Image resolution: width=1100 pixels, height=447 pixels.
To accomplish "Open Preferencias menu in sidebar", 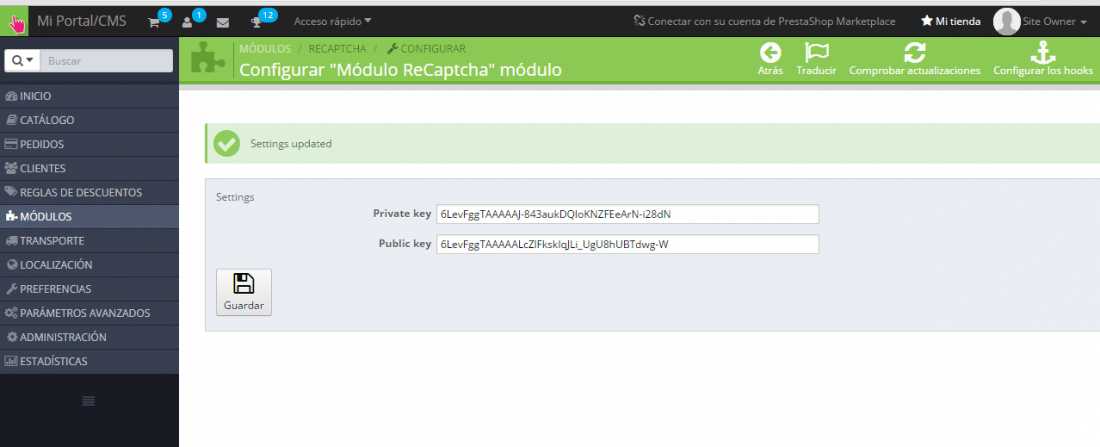I will [x=89, y=289].
